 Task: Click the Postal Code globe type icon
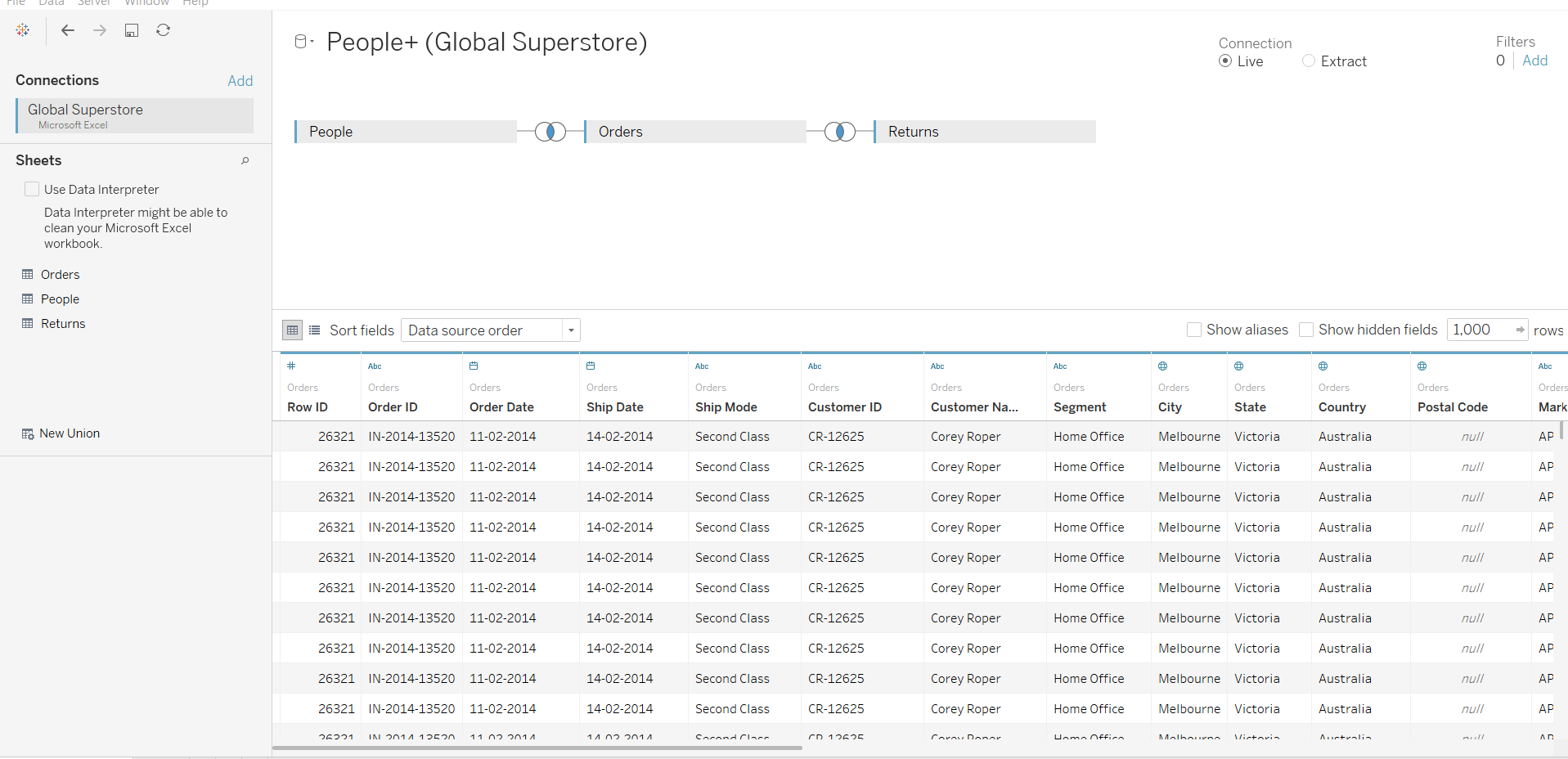[1422, 366]
